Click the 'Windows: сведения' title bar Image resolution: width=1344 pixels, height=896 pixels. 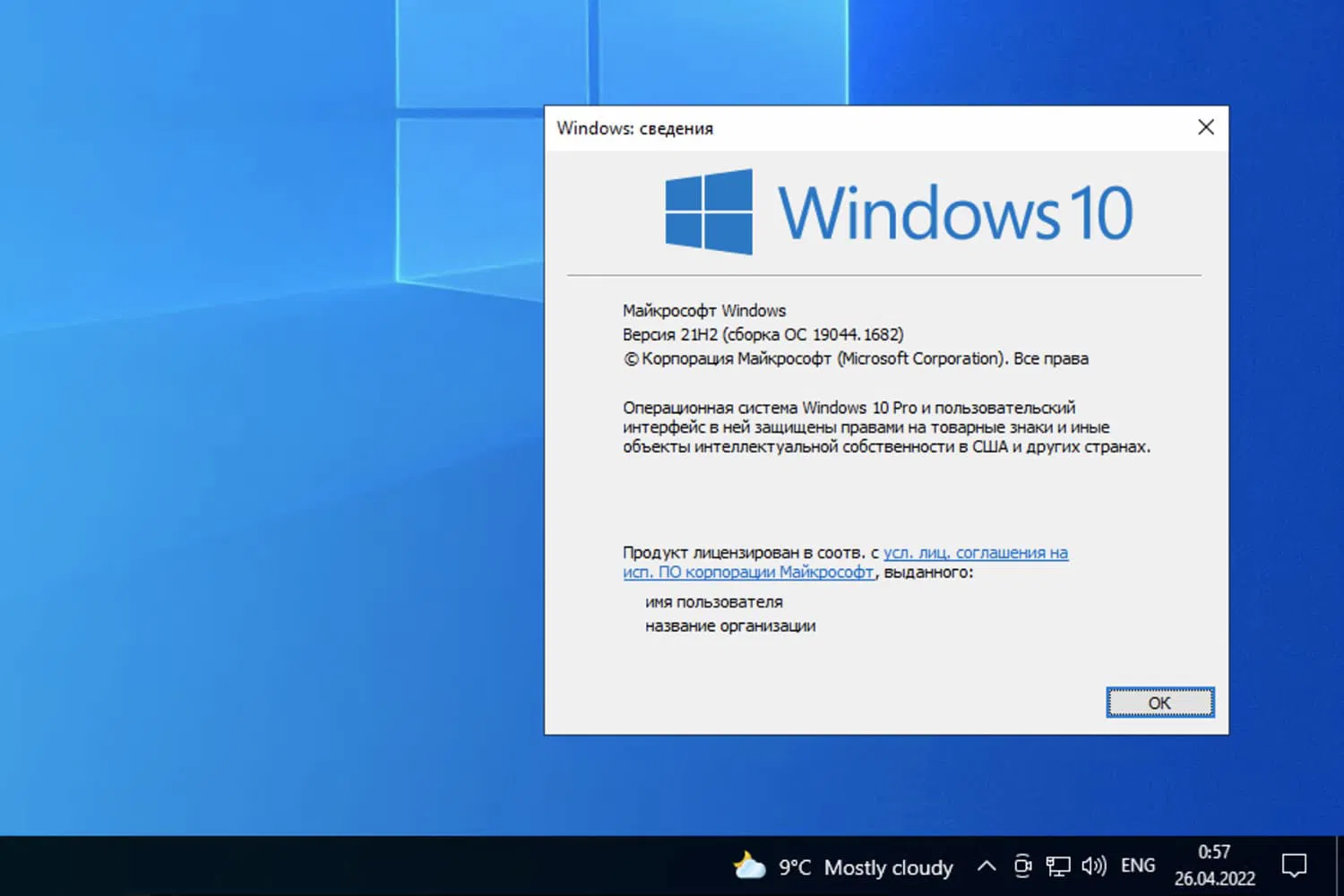(636, 127)
